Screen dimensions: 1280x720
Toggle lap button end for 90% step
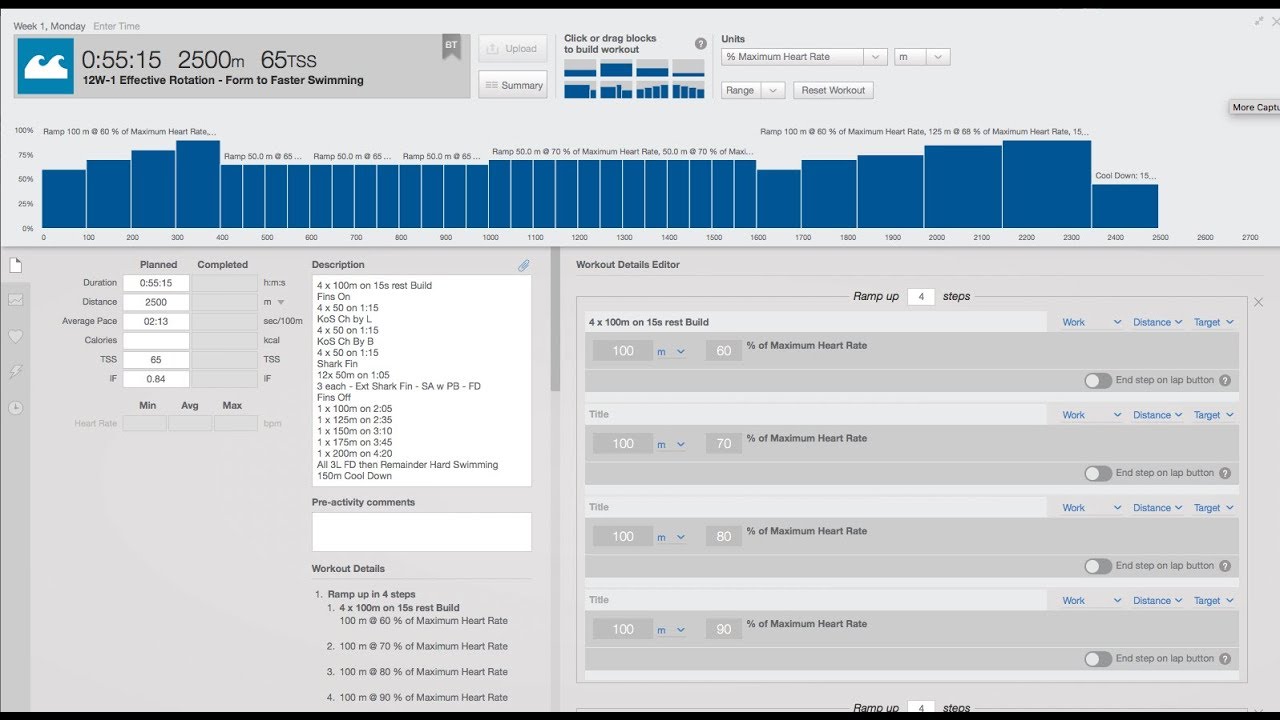click(x=1098, y=659)
